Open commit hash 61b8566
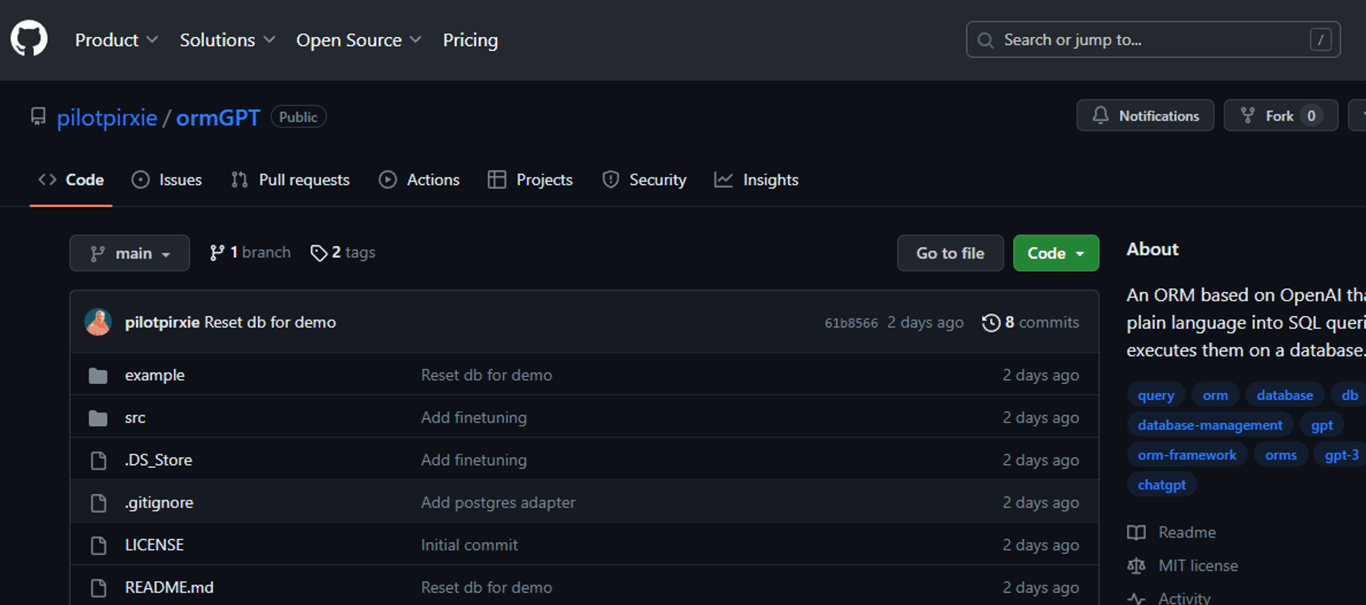This screenshot has height=605, width=1366. click(x=851, y=323)
